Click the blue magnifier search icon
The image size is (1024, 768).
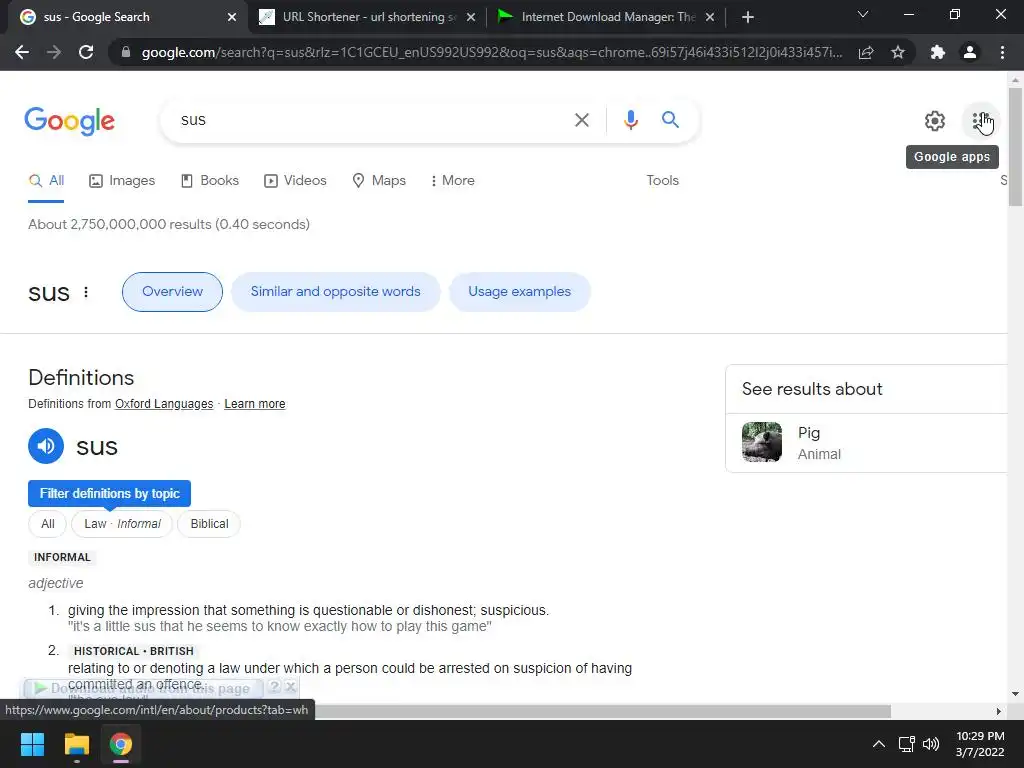670,120
